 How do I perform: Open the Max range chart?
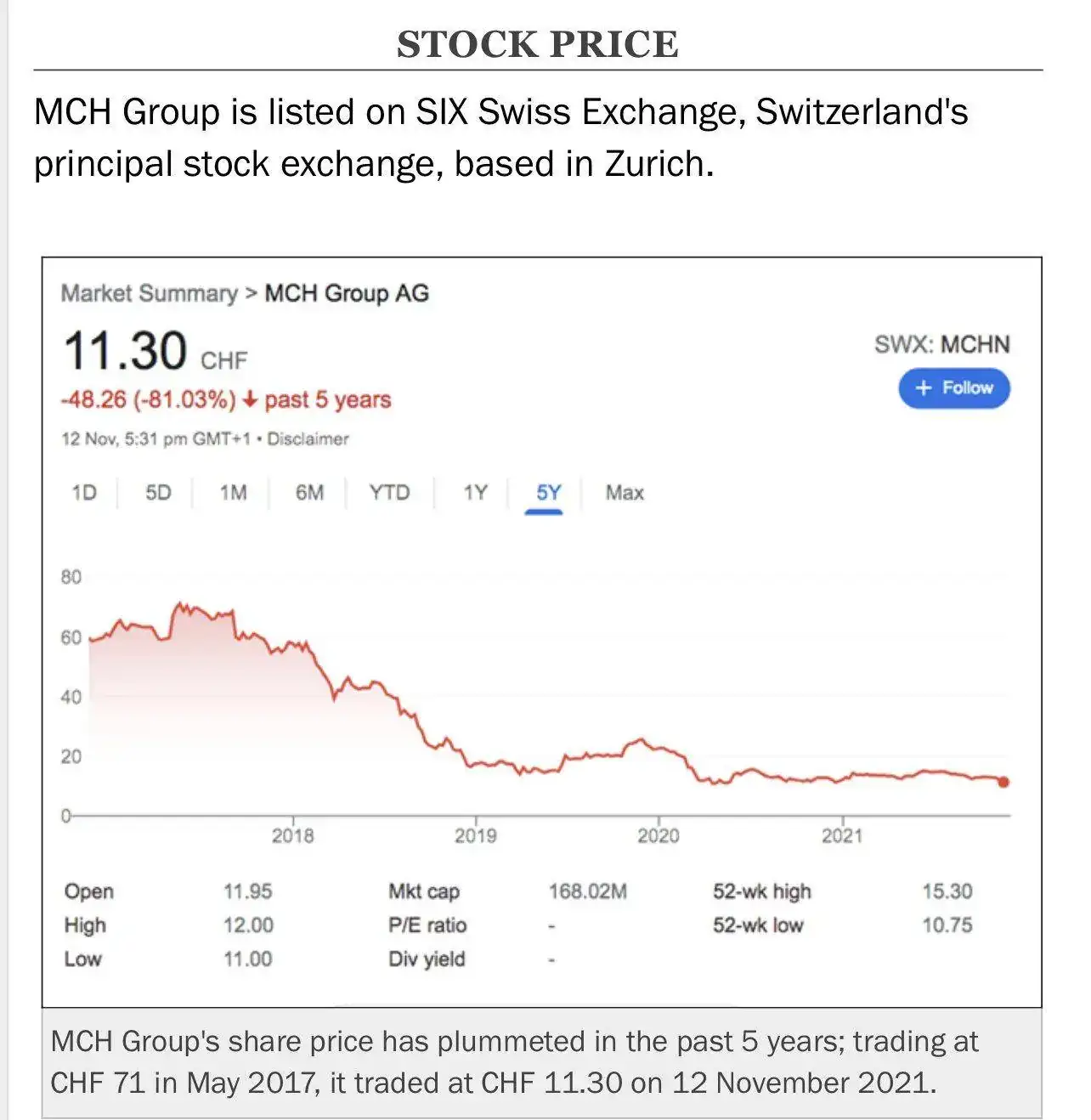pyautogui.click(x=625, y=493)
